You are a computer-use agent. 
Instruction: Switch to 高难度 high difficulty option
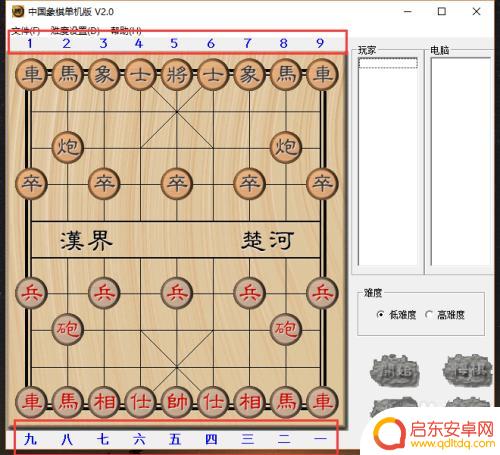[445, 314]
